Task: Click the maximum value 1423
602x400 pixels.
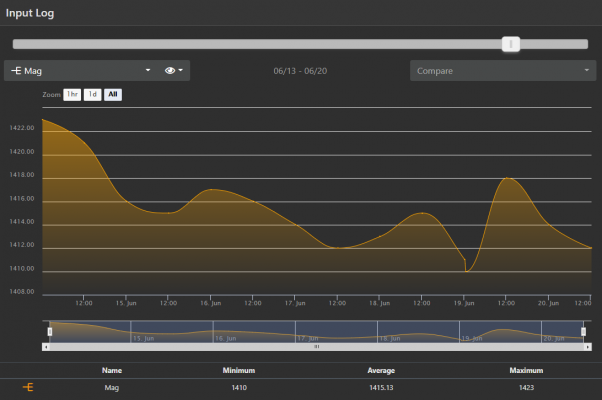Action: [526, 388]
